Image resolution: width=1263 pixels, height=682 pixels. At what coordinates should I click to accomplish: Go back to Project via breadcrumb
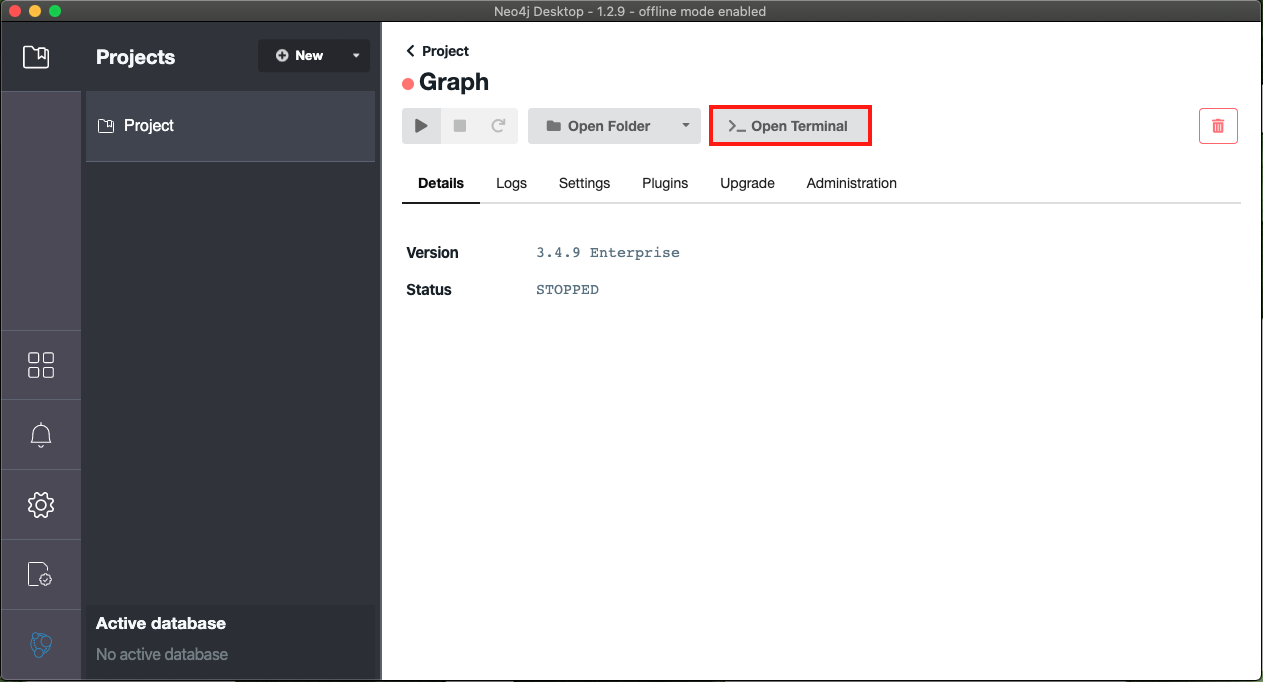(x=438, y=51)
